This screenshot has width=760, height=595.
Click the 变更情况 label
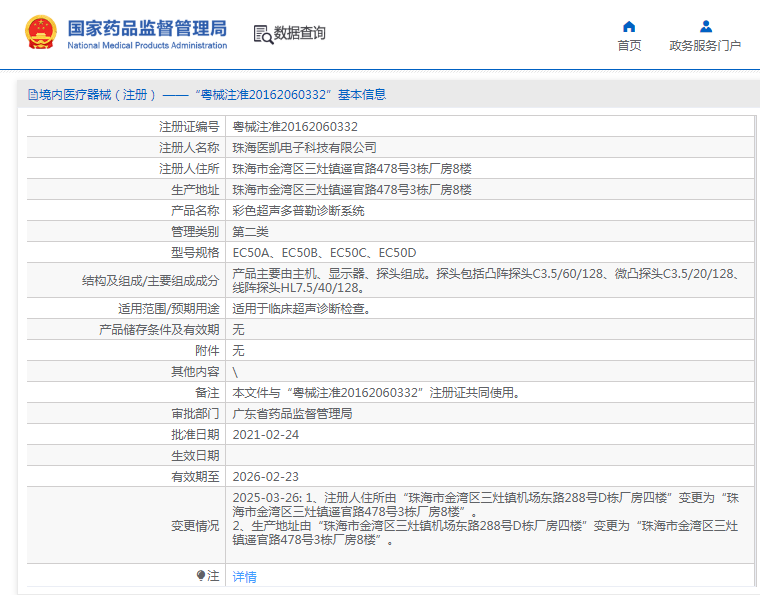195,526
